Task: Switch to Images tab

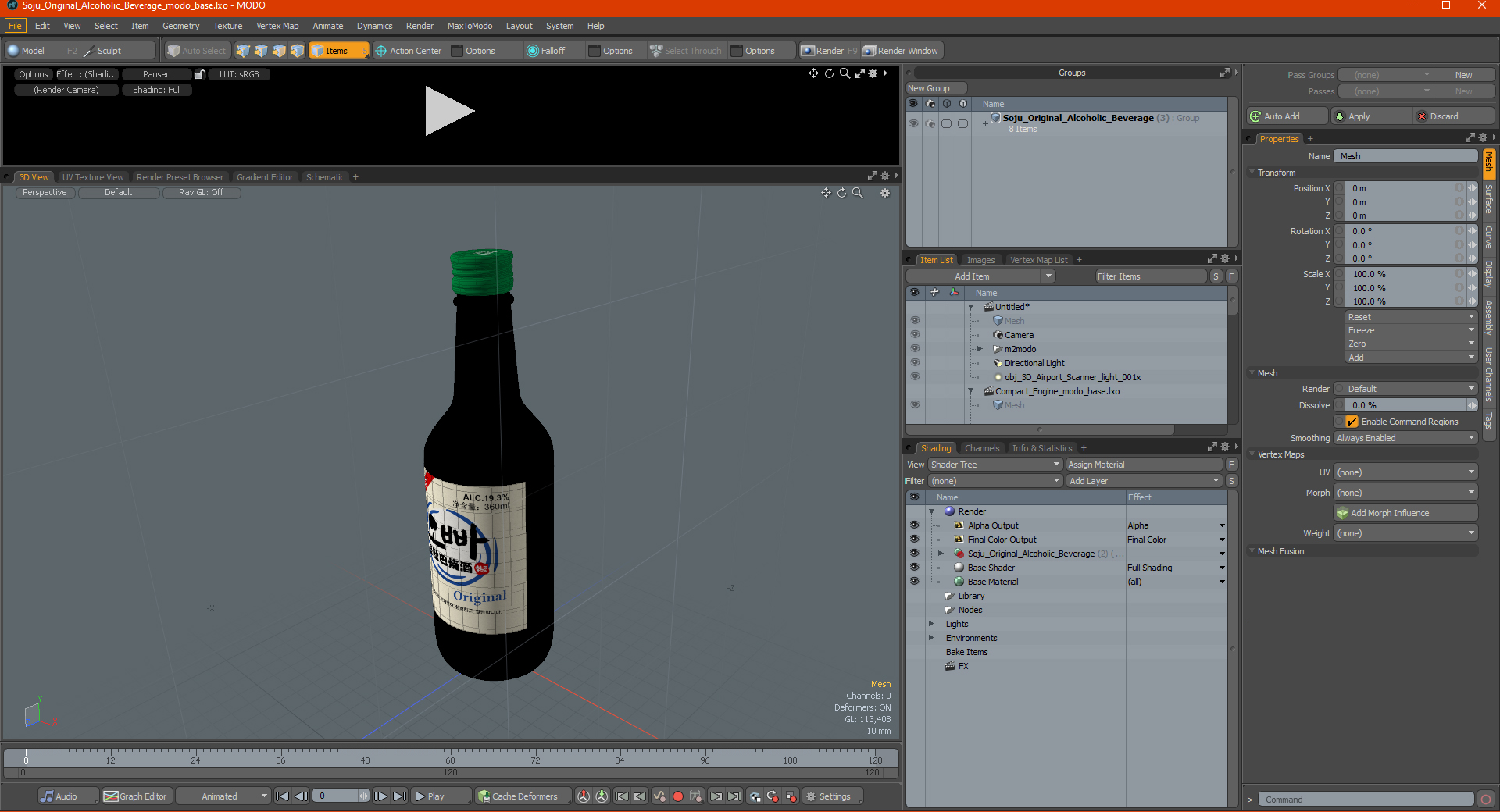Action: 980,260
